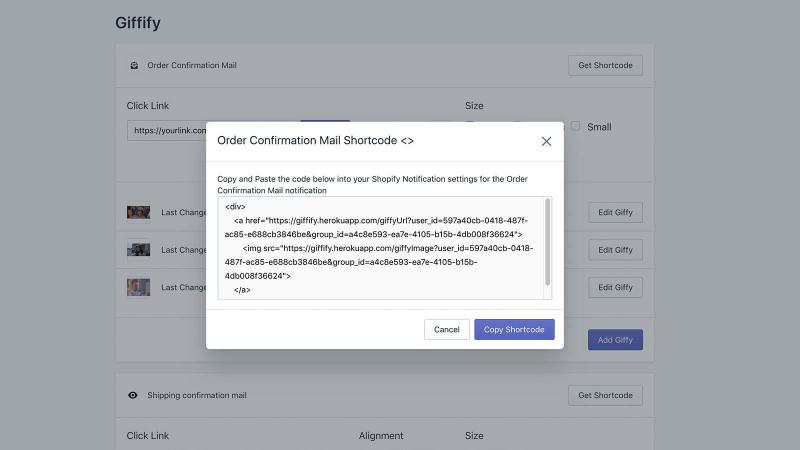This screenshot has height=450, width=800.
Task: Click the Order Confirmation Mail Shortcode title
Action: (315, 140)
